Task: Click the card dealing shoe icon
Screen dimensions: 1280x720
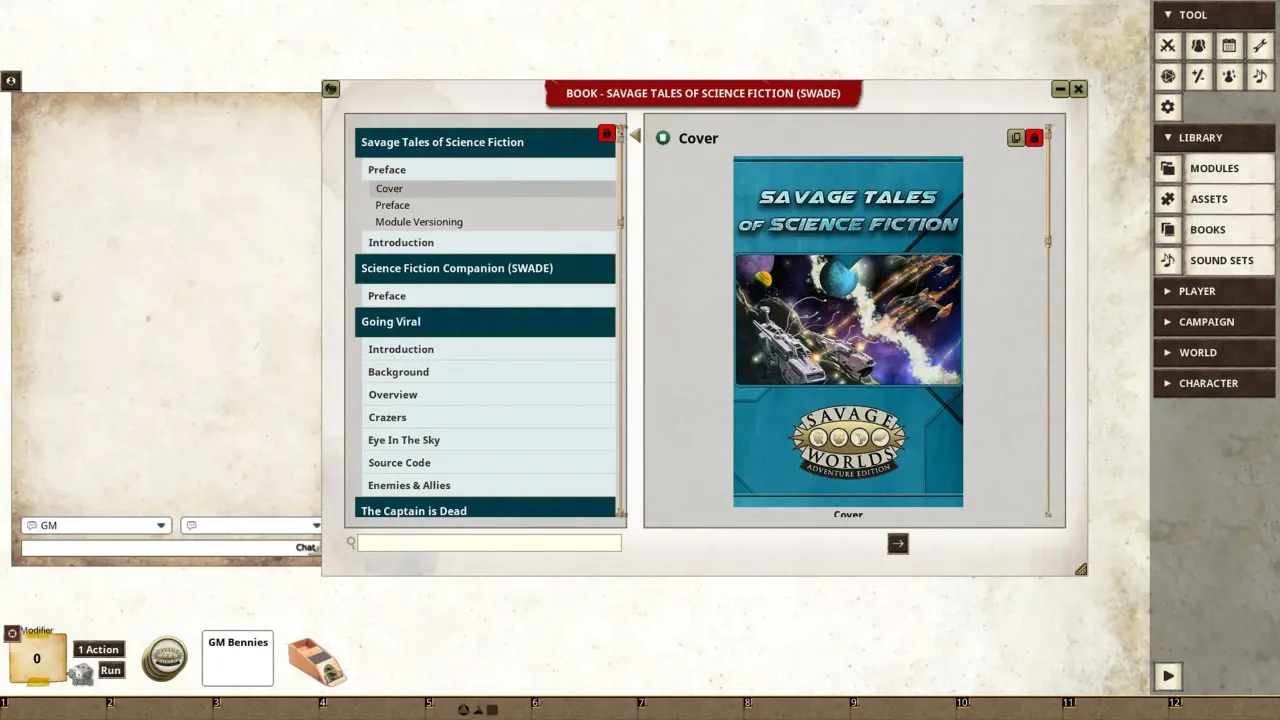Action: click(x=316, y=661)
